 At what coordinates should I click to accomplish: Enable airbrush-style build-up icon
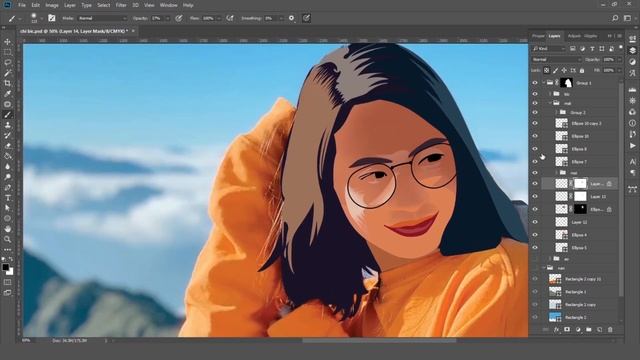[x=230, y=18]
